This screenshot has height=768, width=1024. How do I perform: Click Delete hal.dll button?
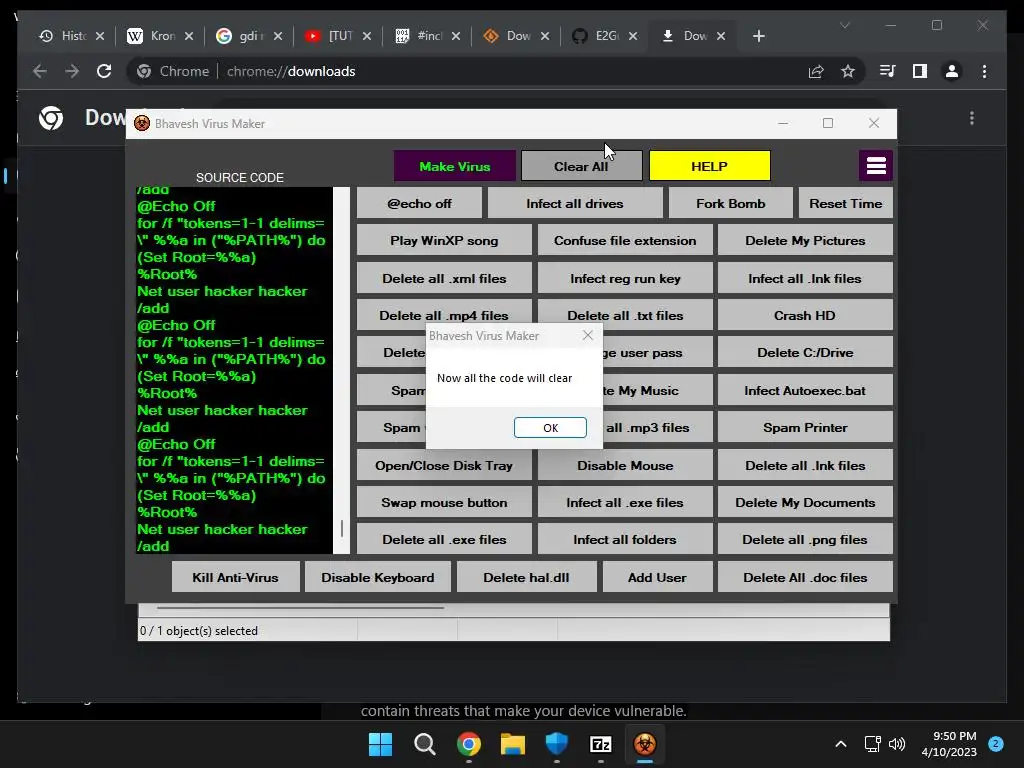526,577
